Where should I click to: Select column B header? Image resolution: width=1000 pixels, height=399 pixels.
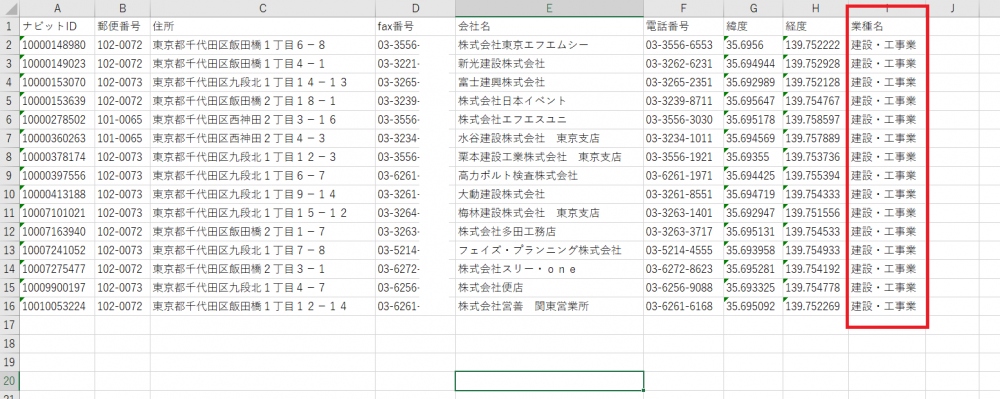[122, 8]
